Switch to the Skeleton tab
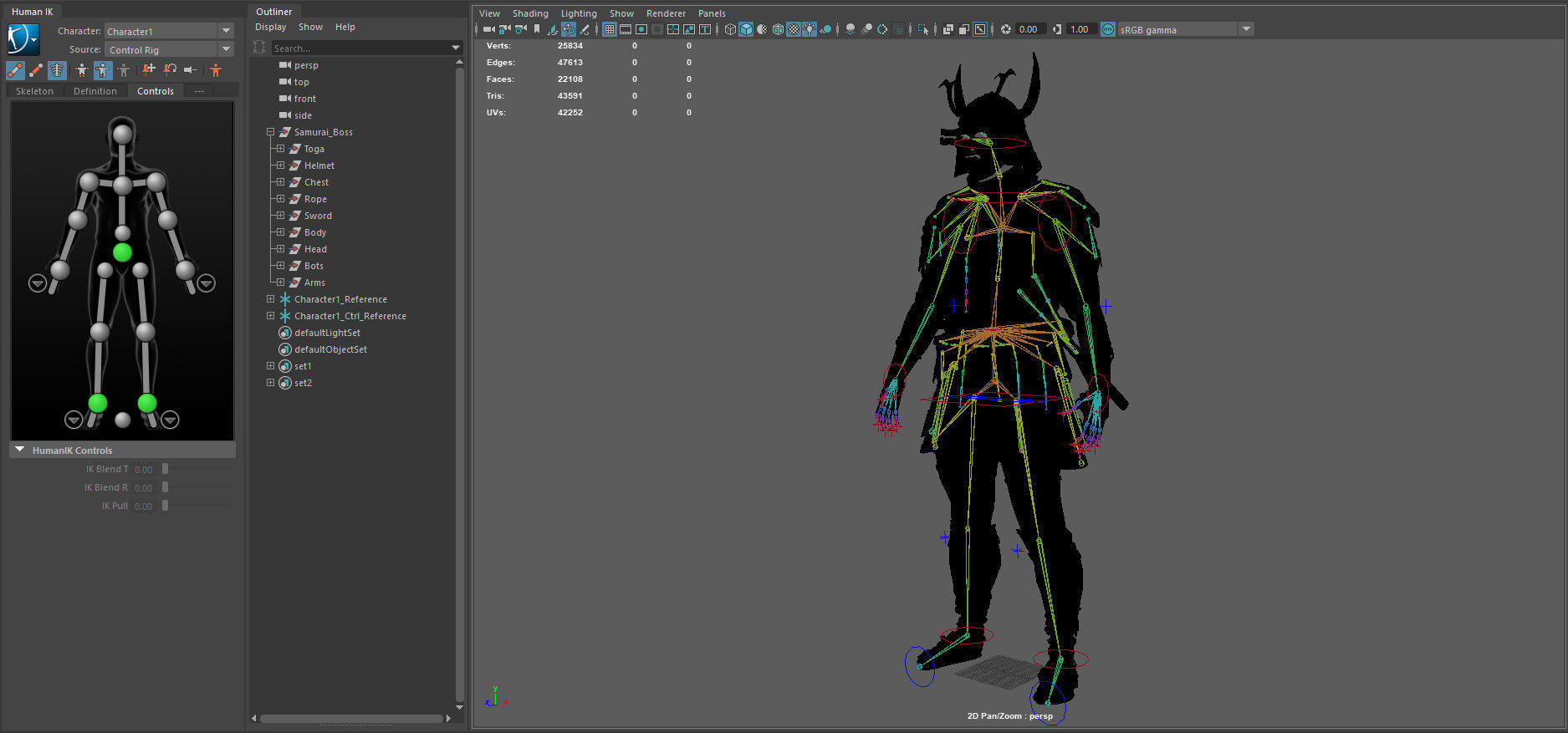The image size is (1568, 733). coord(34,91)
